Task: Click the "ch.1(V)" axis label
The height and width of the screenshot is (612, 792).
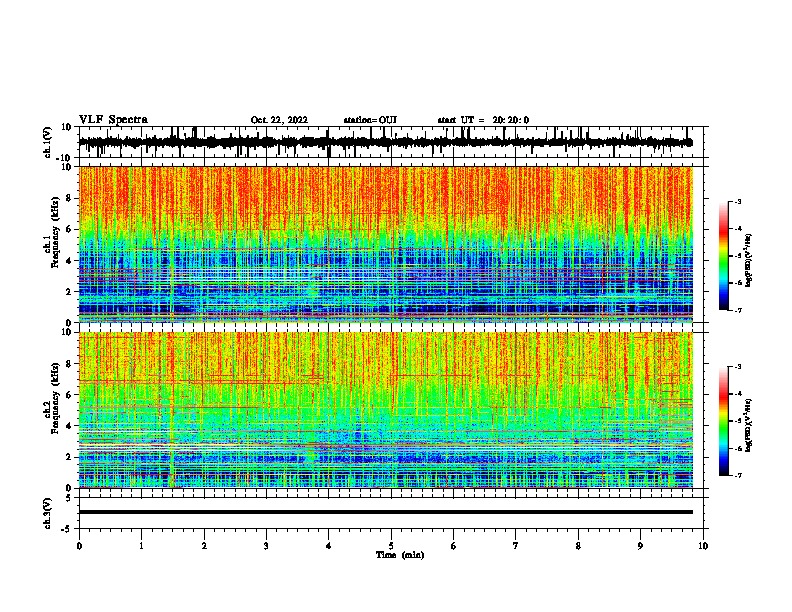Action: tap(48, 142)
